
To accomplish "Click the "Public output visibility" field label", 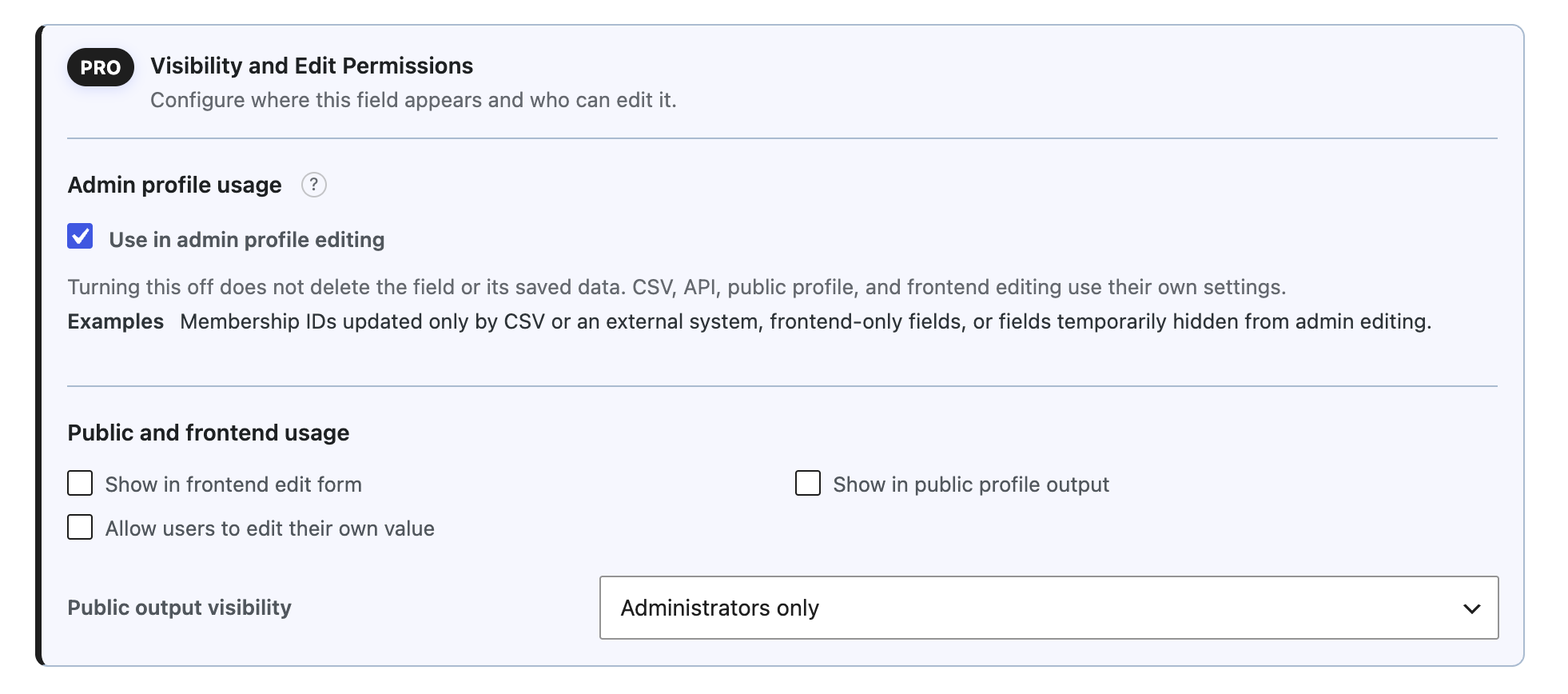I will [180, 608].
